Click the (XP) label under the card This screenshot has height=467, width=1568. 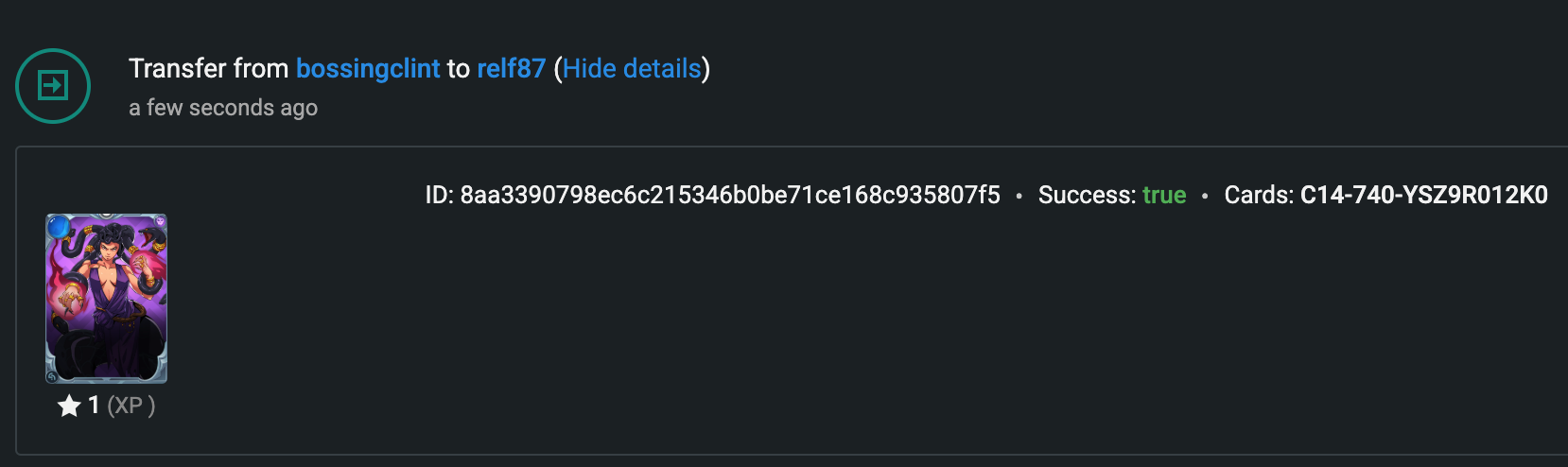point(131,406)
